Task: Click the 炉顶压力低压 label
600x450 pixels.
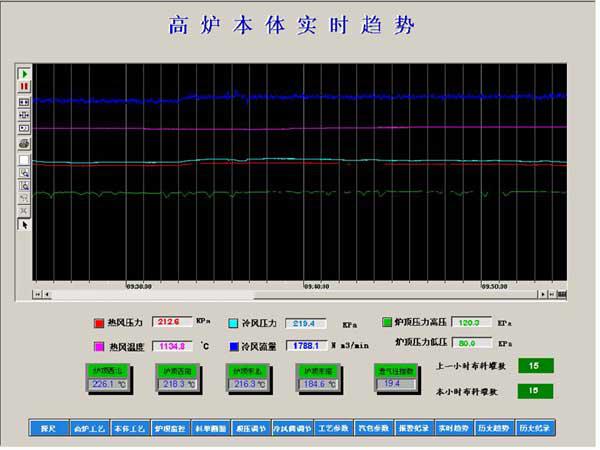Action: (421, 342)
